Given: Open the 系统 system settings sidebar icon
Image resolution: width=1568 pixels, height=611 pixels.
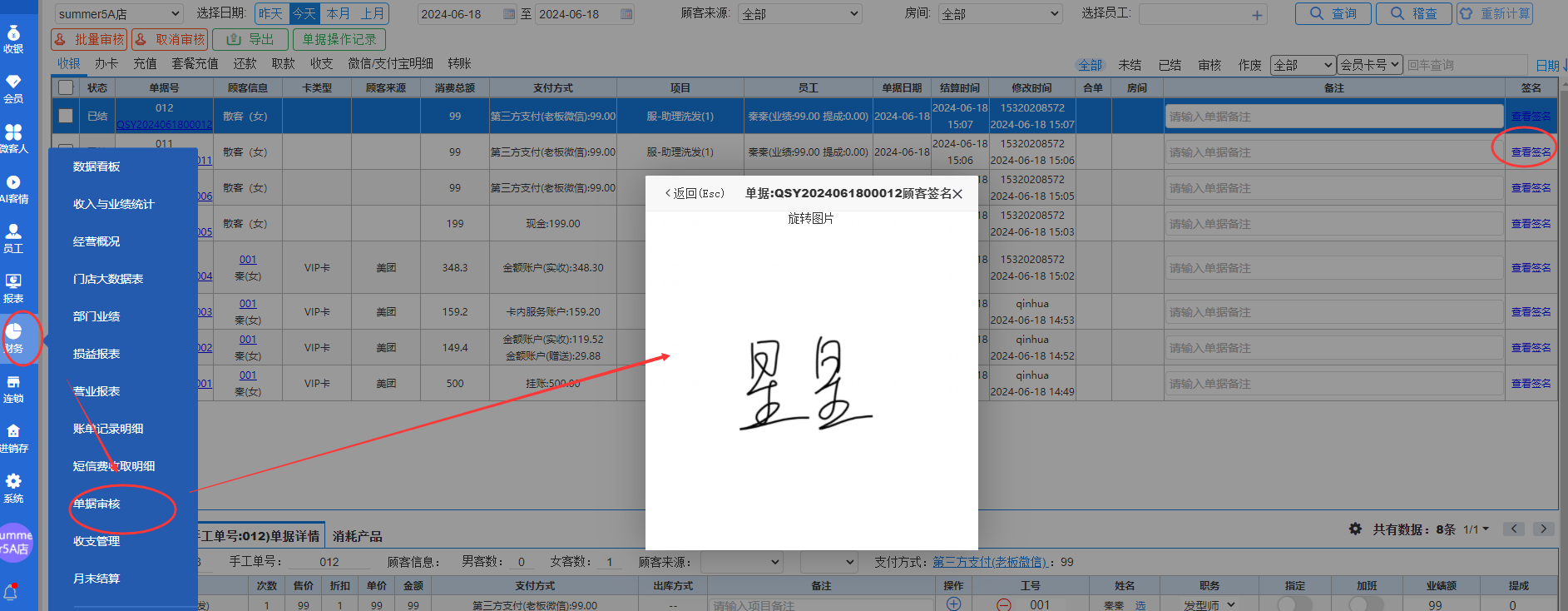Looking at the screenshot, I should (x=13, y=489).
